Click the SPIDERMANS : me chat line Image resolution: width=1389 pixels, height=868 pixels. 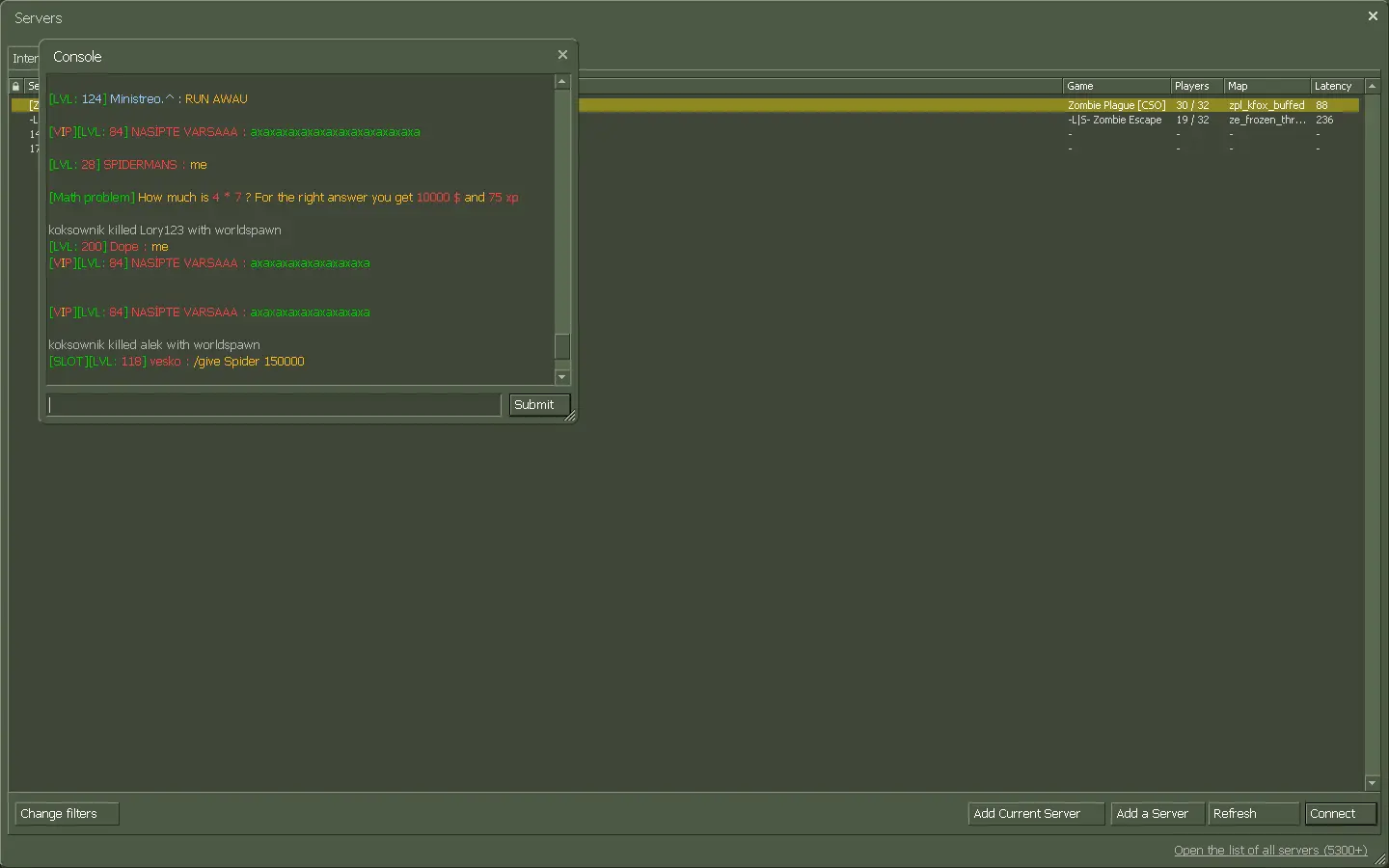[x=127, y=165]
